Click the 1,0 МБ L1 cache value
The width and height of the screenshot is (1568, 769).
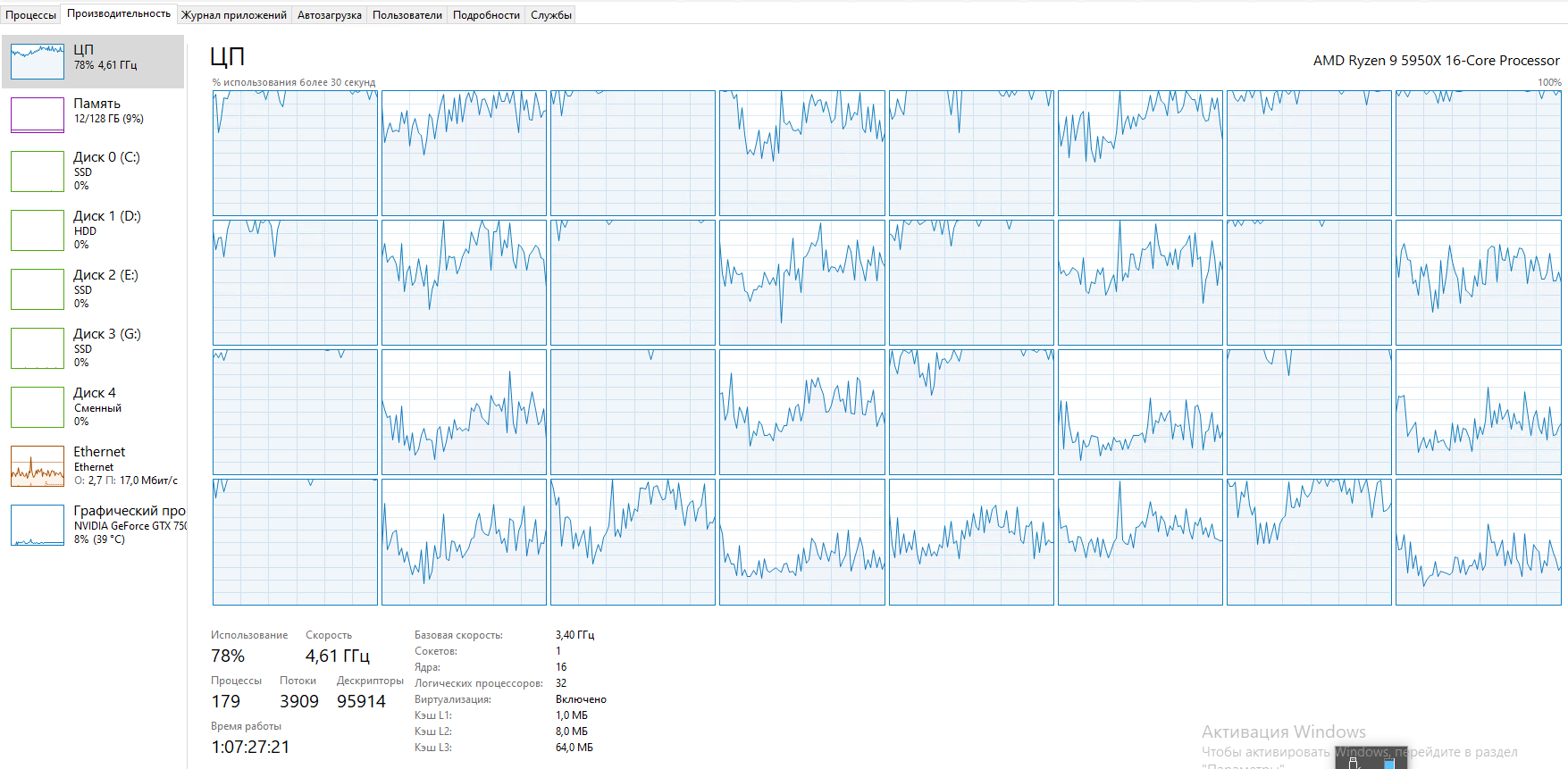click(572, 715)
